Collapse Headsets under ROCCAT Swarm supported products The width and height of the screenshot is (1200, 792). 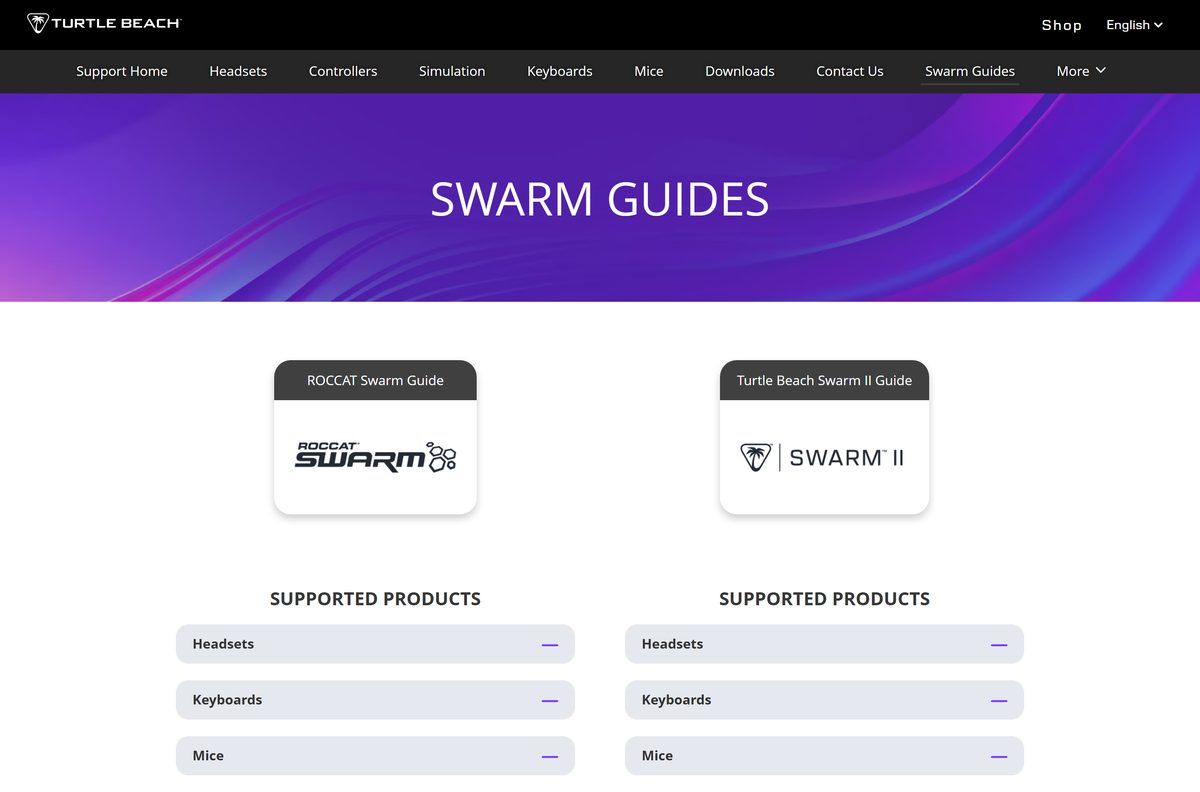pyautogui.click(x=375, y=644)
